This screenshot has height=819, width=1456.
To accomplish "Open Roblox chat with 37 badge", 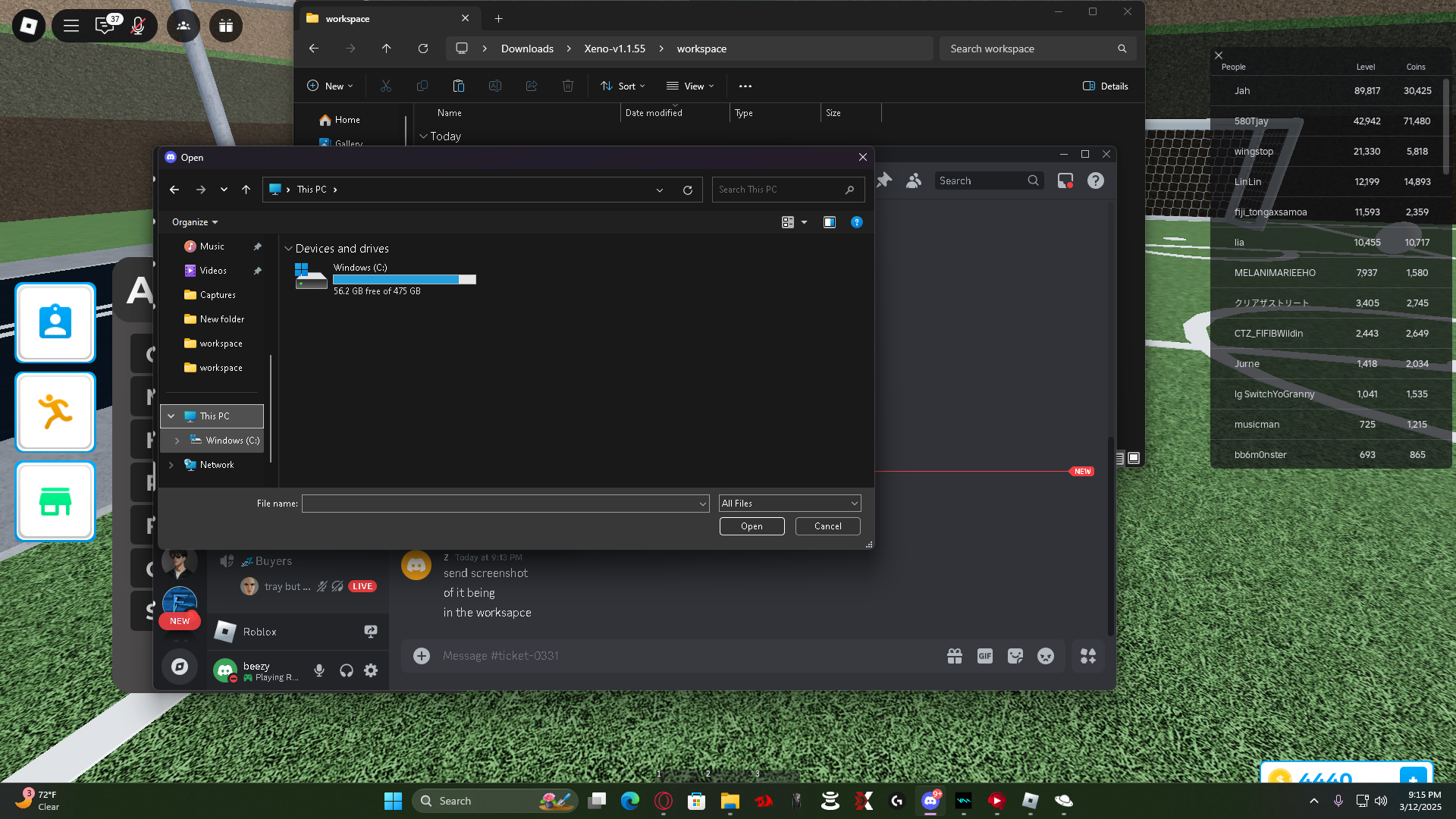I will tap(105, 26).
